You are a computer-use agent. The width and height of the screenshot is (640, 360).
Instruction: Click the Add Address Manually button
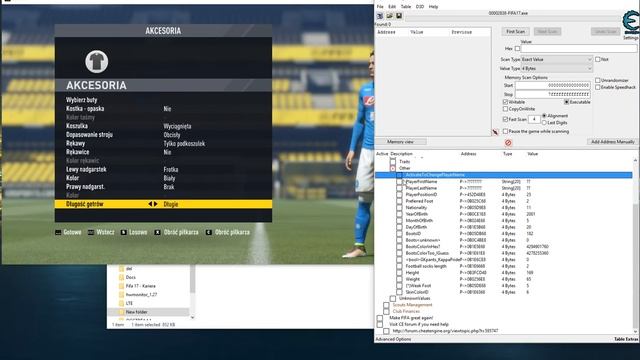tap(613, 142)
